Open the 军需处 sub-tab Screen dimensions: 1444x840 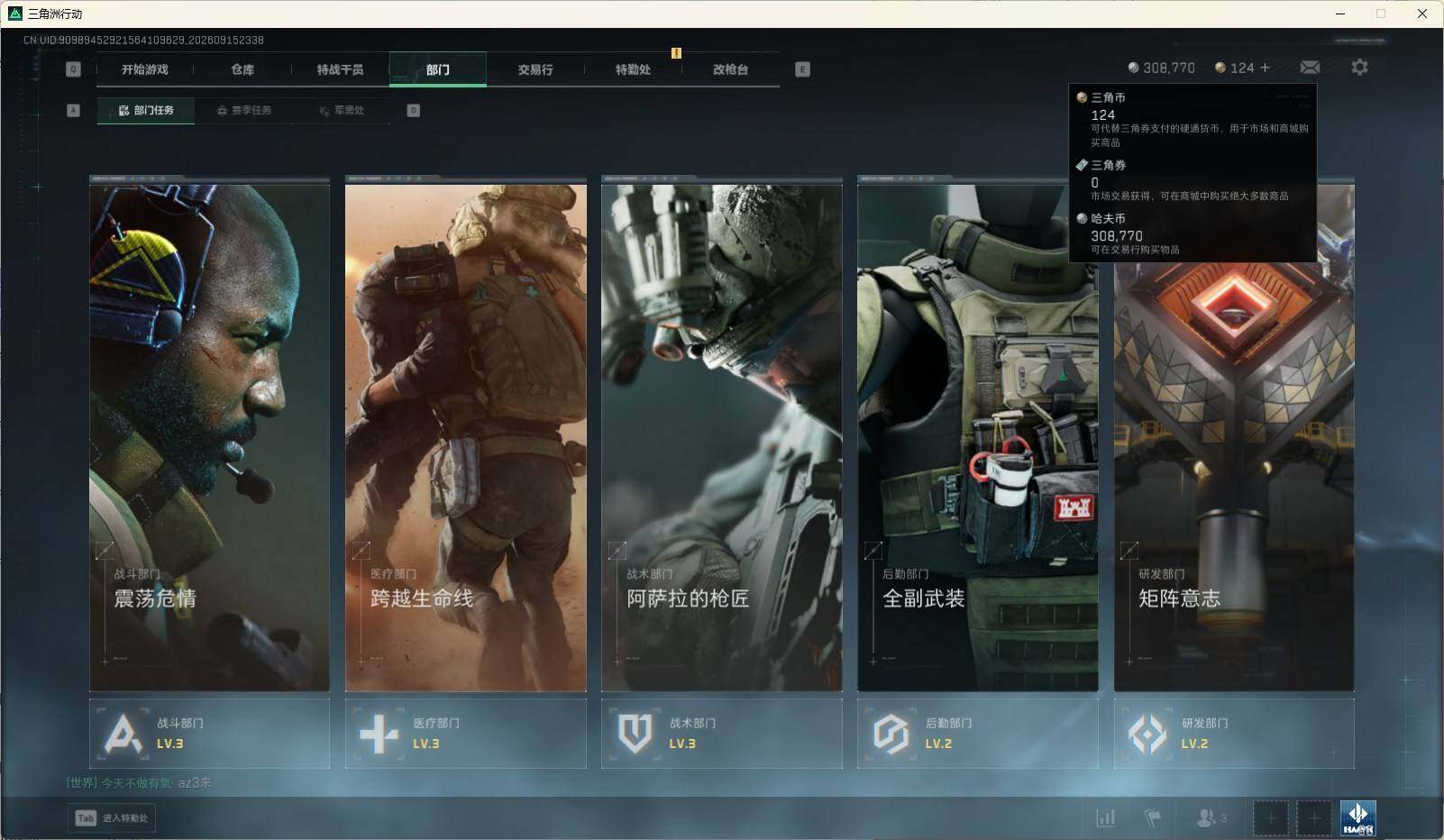342,110
